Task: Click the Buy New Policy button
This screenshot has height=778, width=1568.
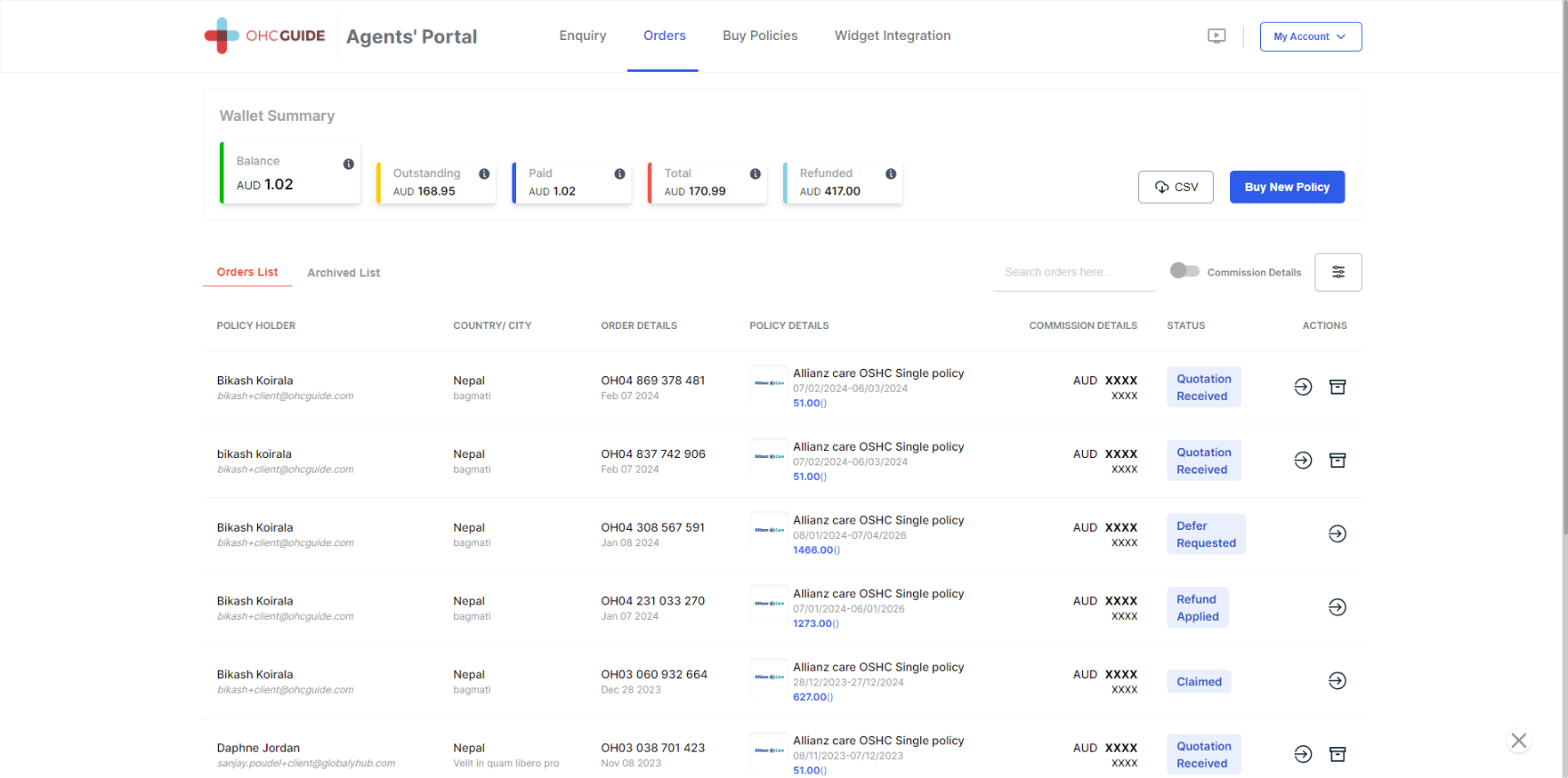Action: (1286, 187)
